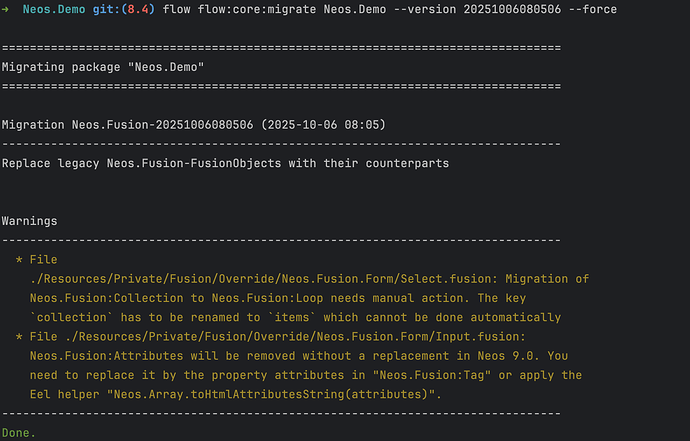Click the green Done. message

pyautogui.click(x=18, y=433)
